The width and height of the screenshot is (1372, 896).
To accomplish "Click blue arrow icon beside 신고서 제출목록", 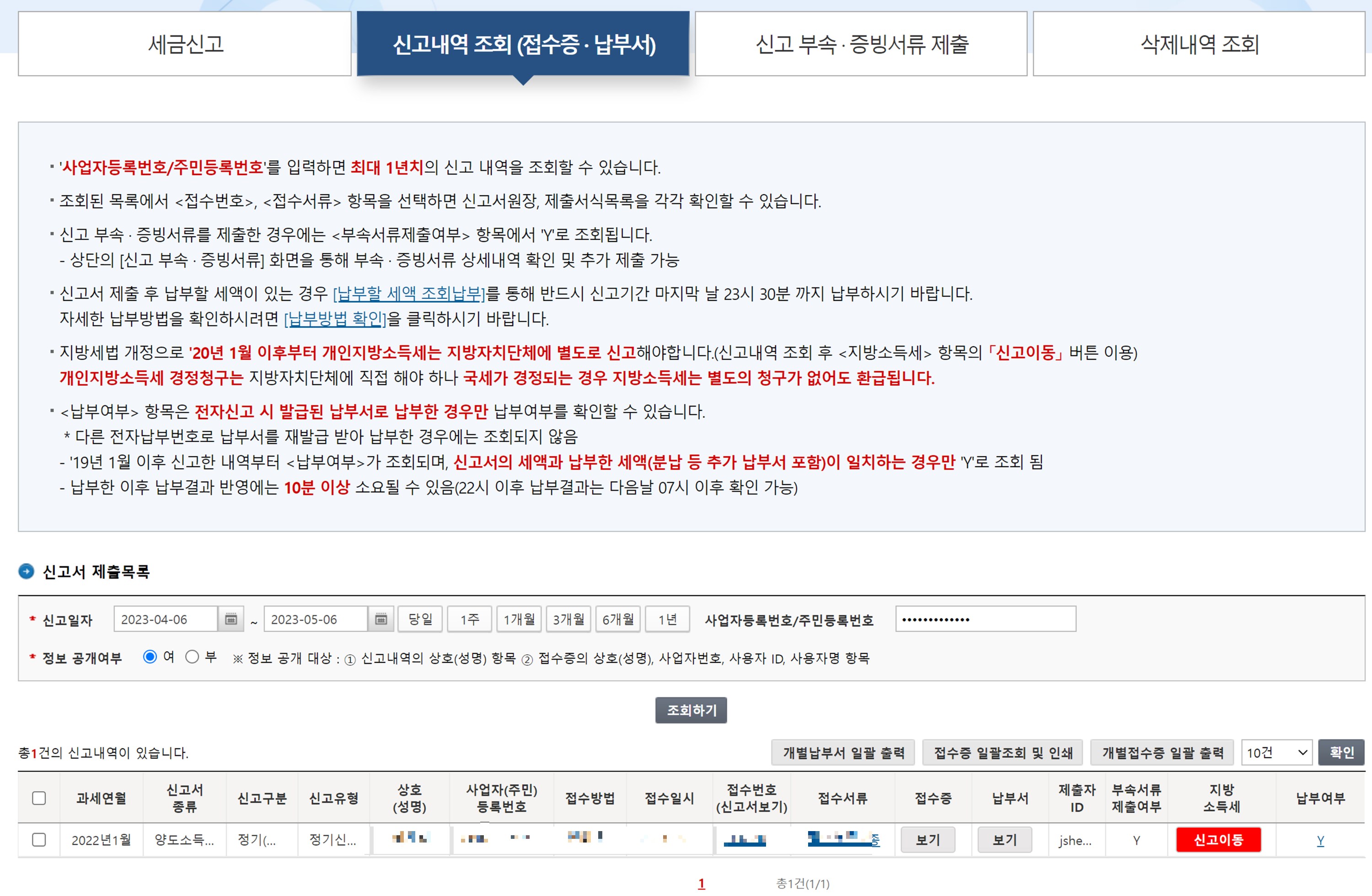I will (x=27, y=571).
